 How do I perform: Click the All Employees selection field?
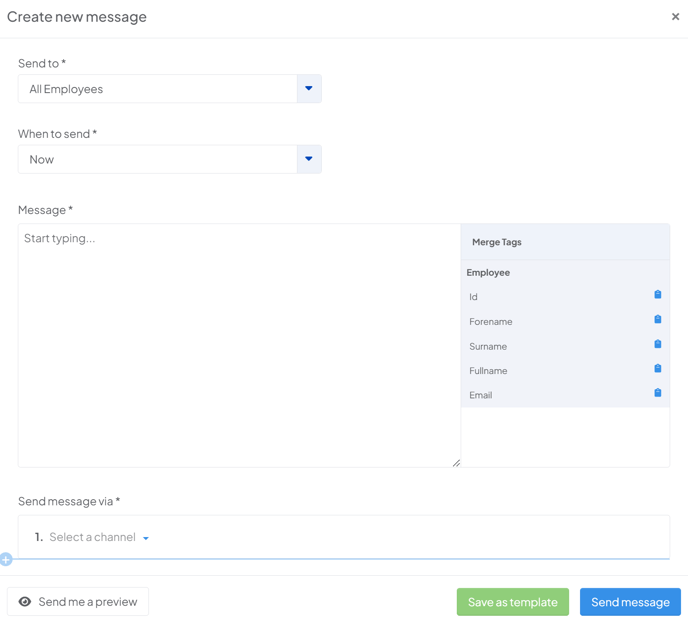158,89
